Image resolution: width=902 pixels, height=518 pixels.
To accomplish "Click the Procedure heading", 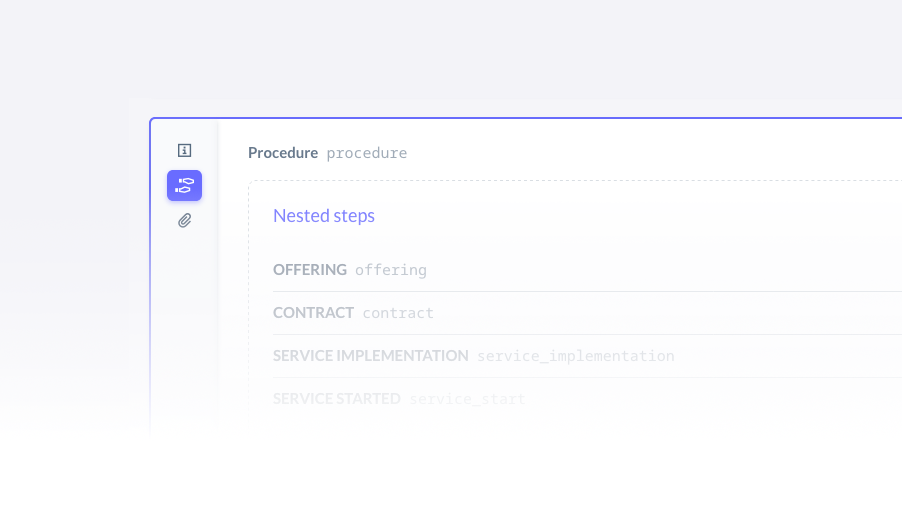I will (282, 153).
